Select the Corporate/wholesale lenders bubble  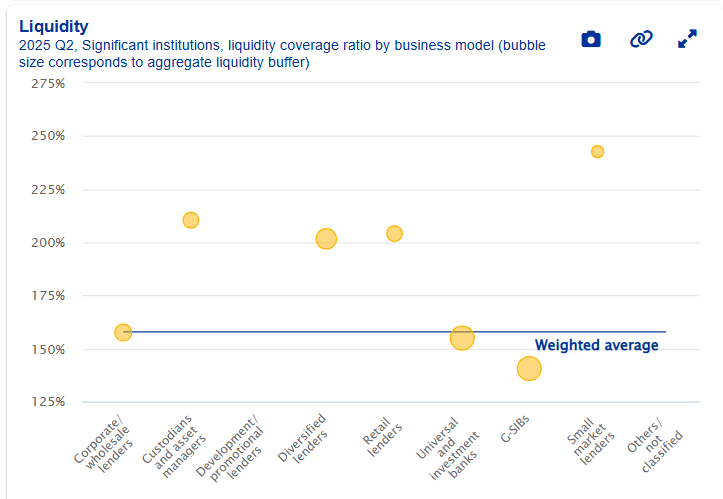tap(123, 332)
